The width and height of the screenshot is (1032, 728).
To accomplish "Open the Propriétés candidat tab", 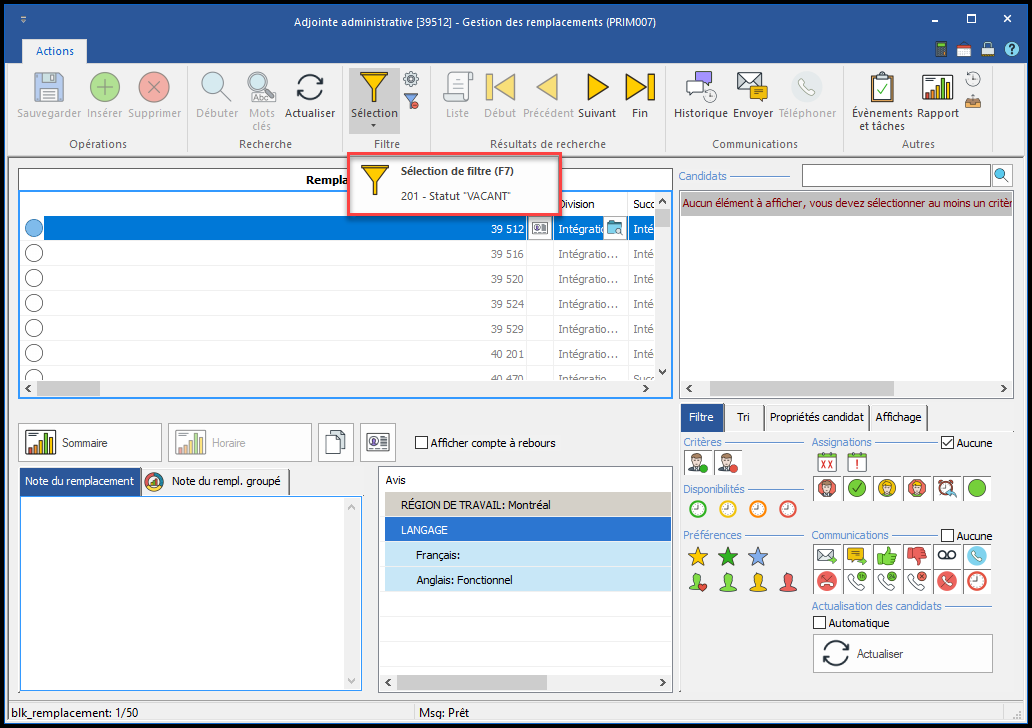I will pyautogui.click(x=816, y=417).
